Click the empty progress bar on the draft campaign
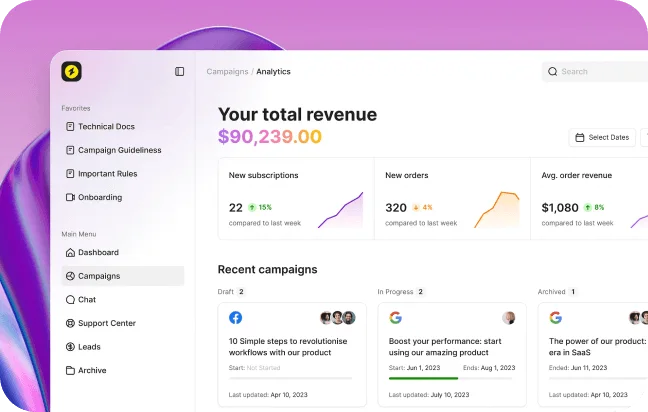 [x=291, y=378]
